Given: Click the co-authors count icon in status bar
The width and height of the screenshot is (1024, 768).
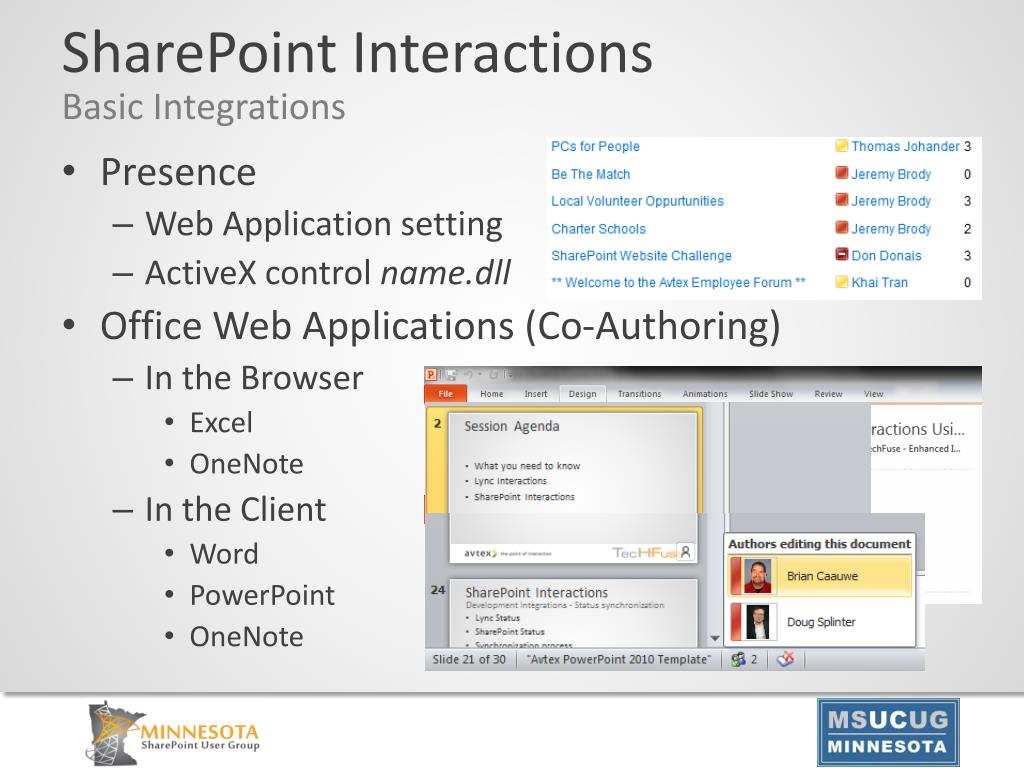Looking at the screenshot, I should 744,660.
